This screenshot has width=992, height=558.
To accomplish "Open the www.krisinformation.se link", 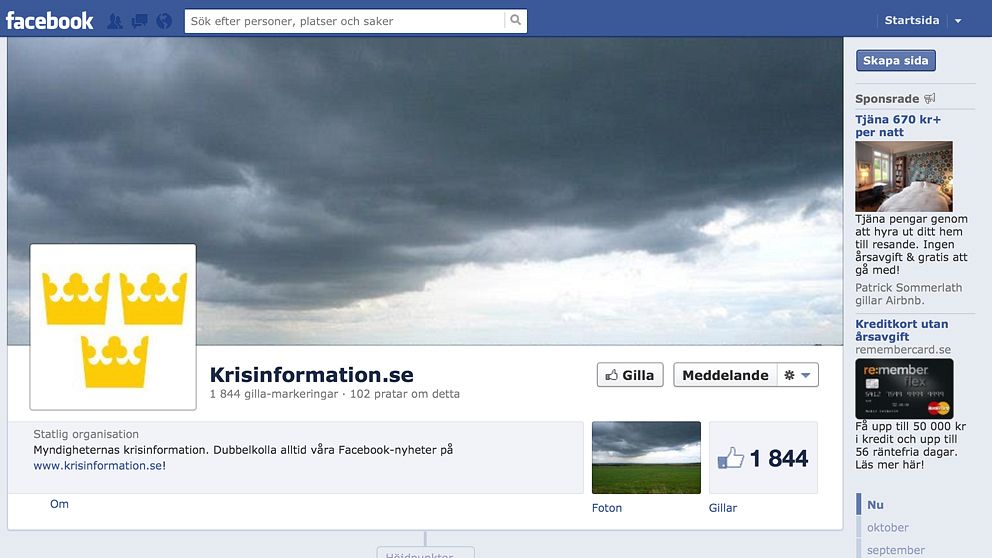I will pyautogui.click(x=99, y=466).
